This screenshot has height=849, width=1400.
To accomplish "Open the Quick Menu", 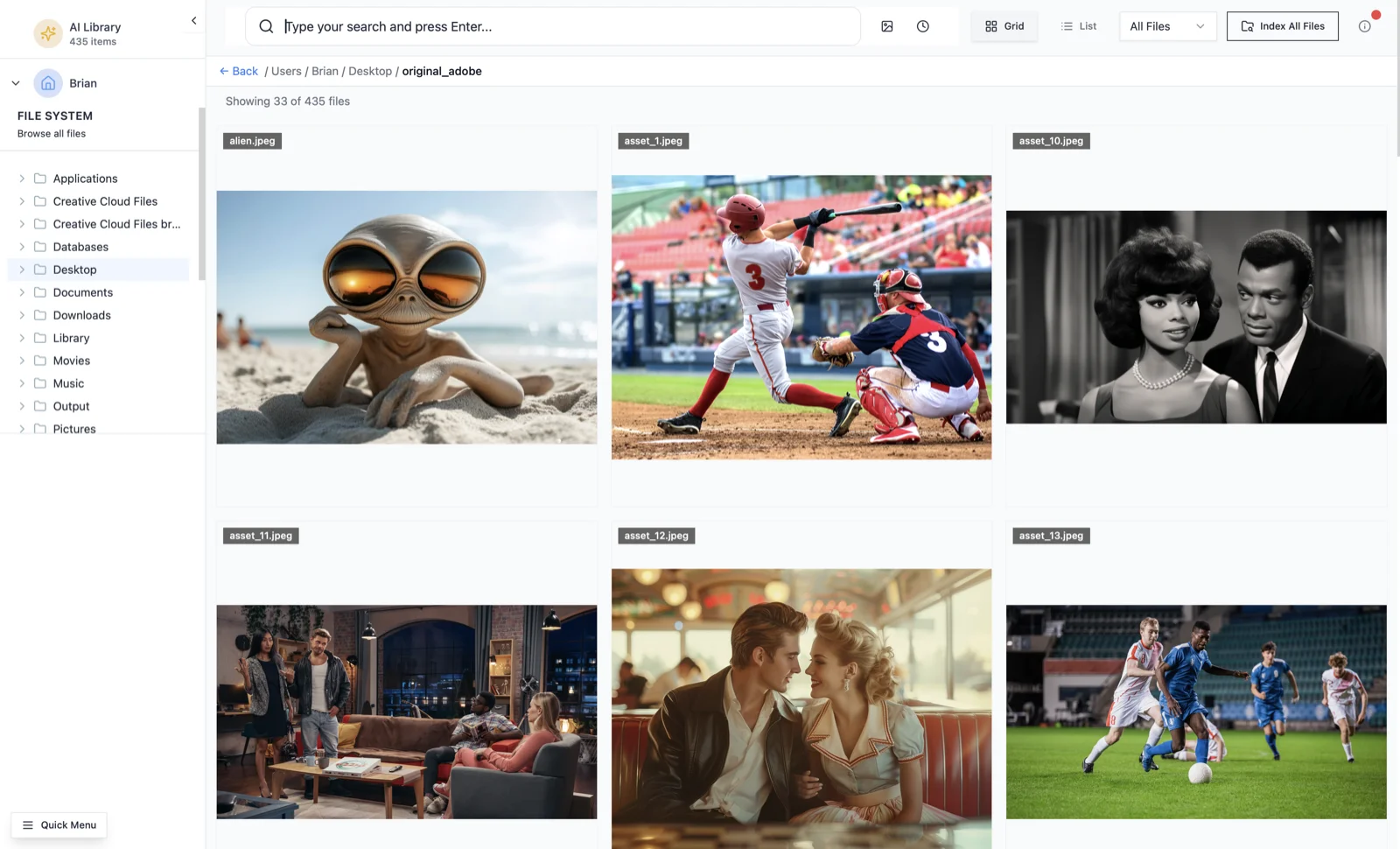I will point(59,824).
